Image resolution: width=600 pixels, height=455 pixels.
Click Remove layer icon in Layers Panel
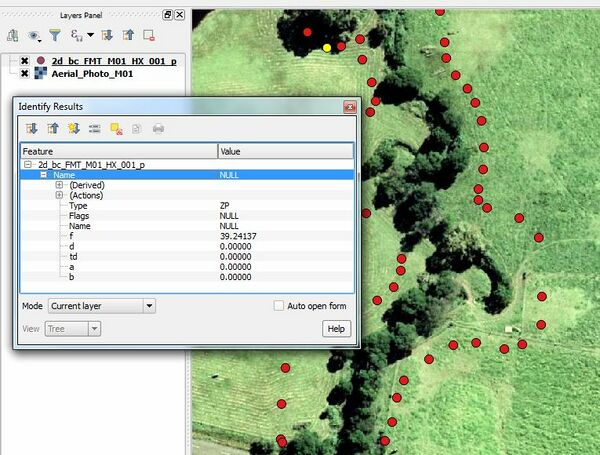point(148,35)
